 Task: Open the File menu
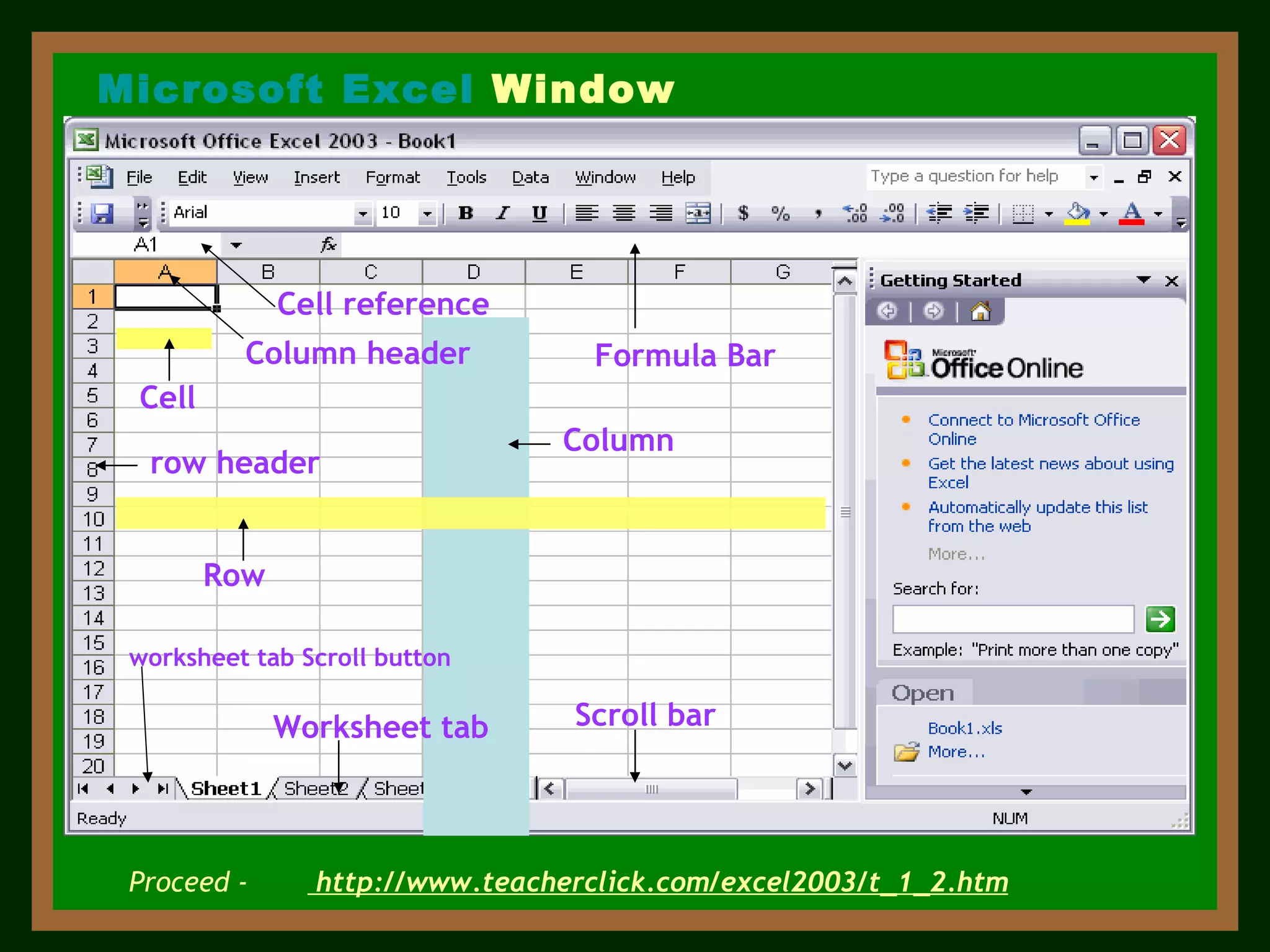139,178
